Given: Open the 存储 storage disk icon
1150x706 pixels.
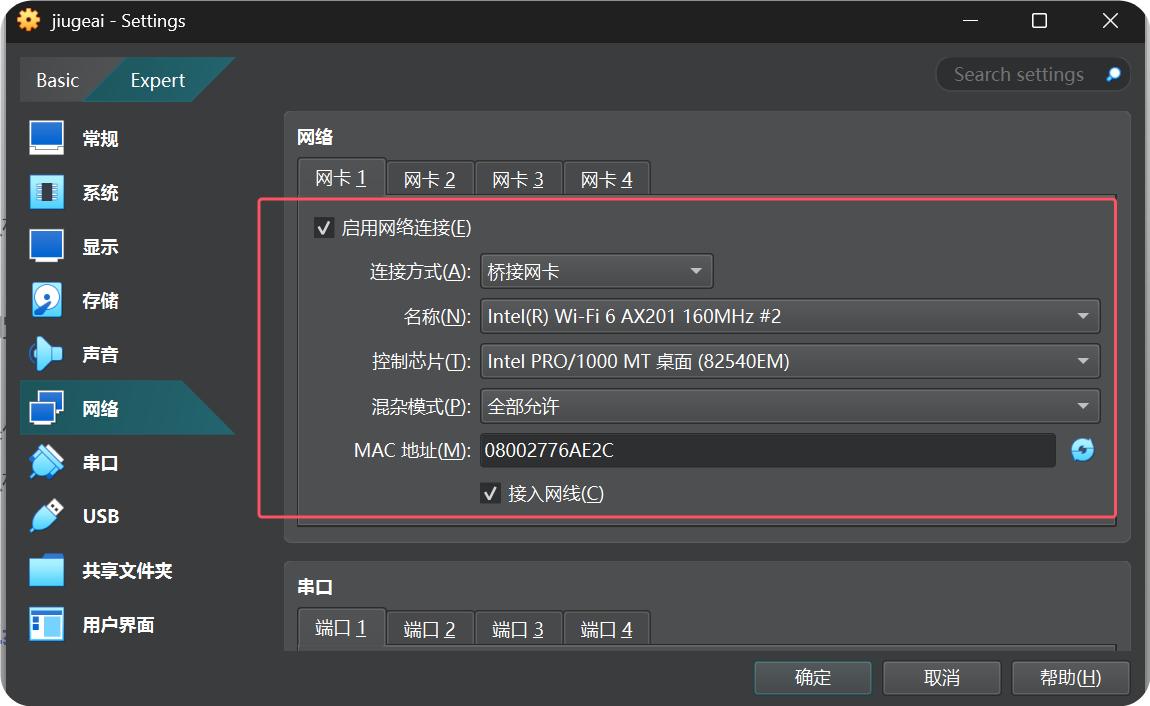Looking at the screenshot, I should 46,300.
